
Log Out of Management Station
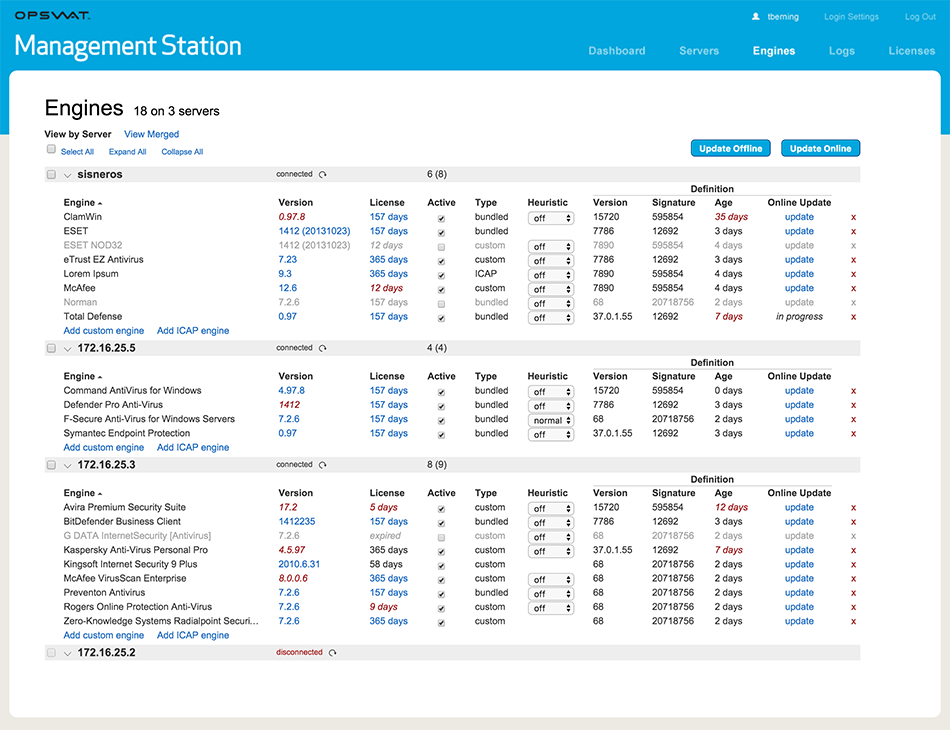tap(920, 17)
